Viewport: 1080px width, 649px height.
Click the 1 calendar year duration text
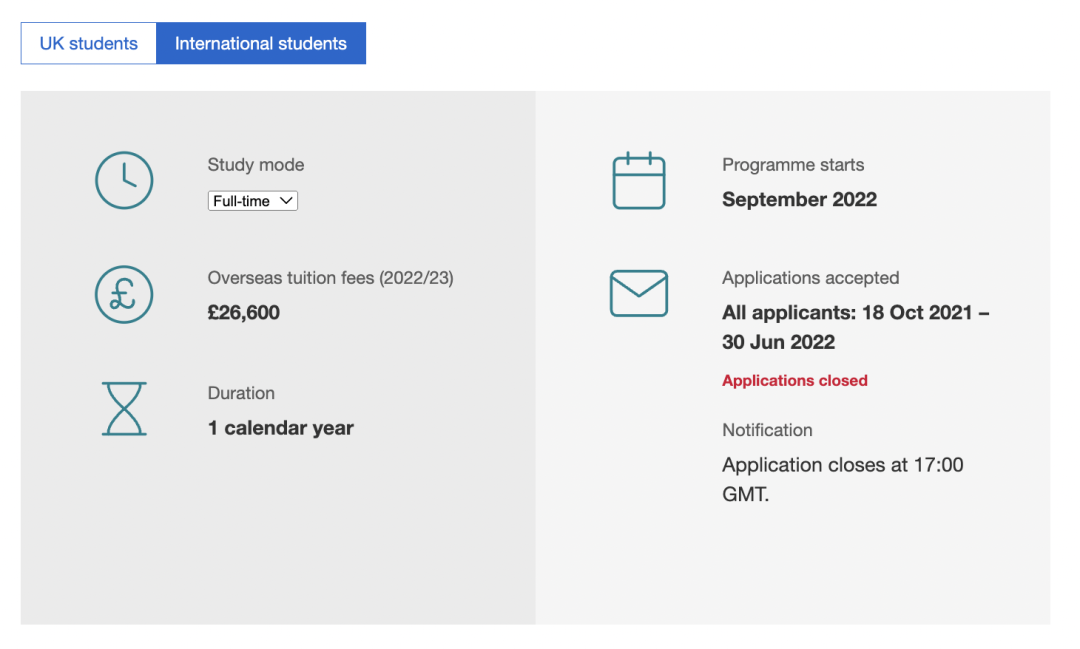280,428
